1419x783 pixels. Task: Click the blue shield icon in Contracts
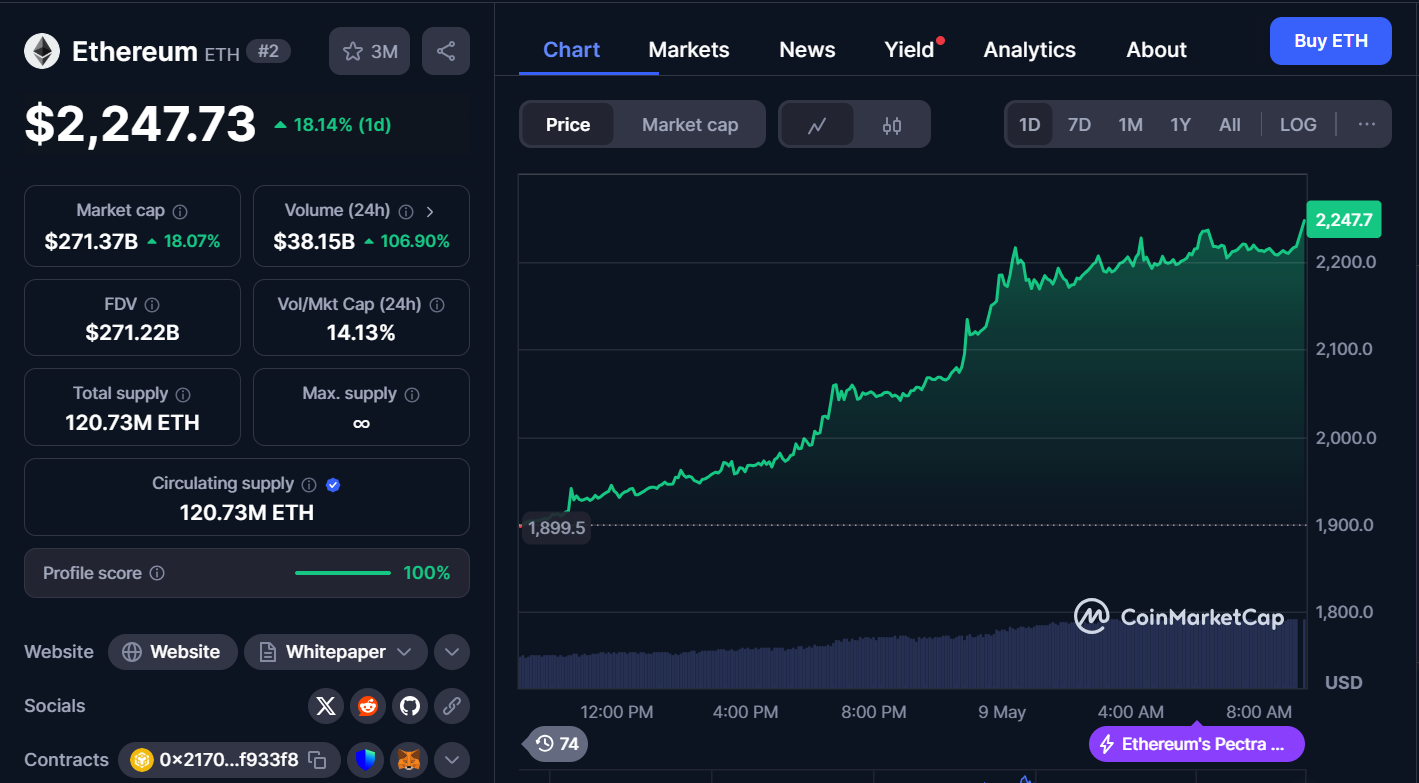point(366,760)
